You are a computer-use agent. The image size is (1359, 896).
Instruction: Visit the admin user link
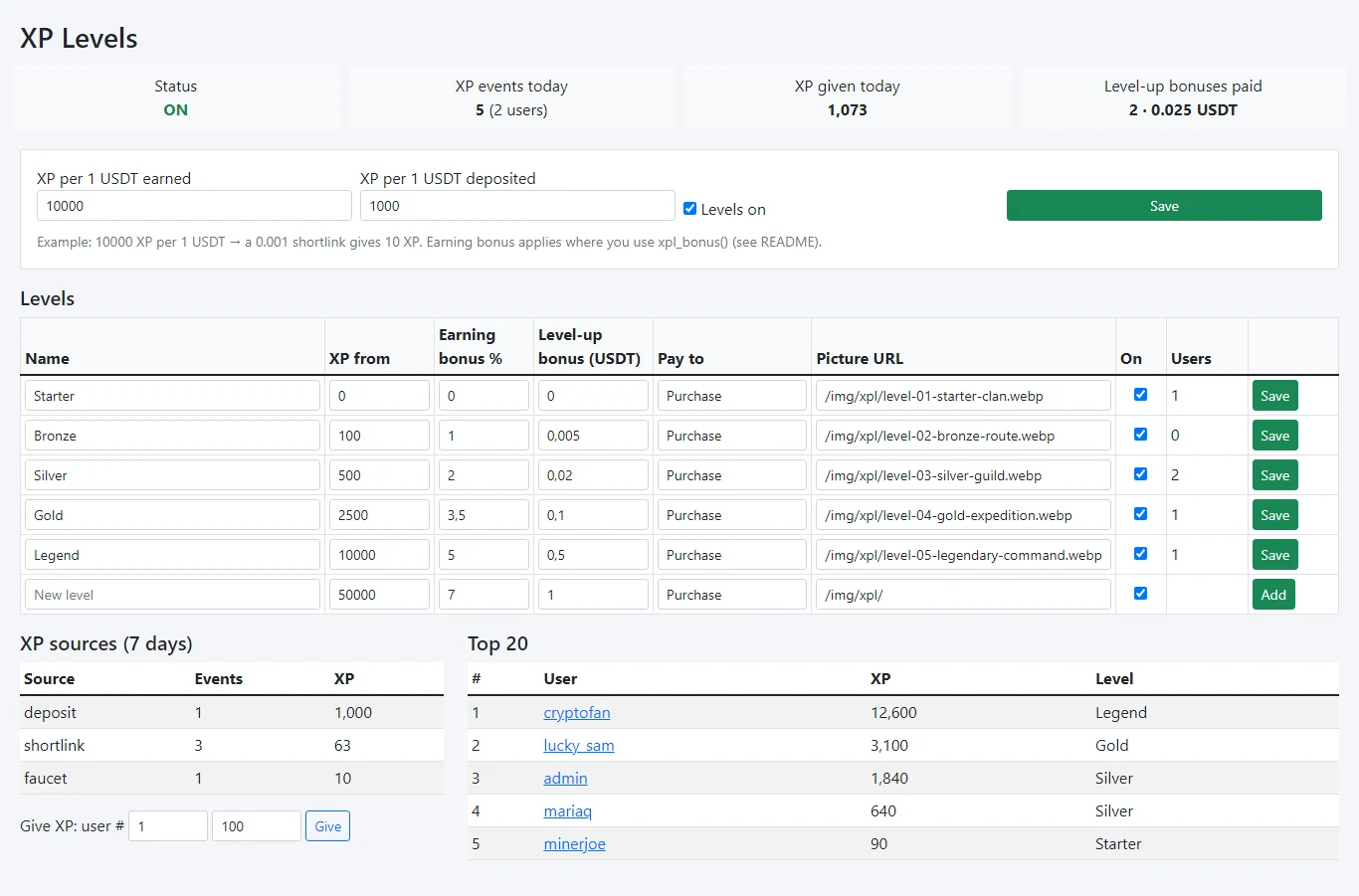pos(565,779)
